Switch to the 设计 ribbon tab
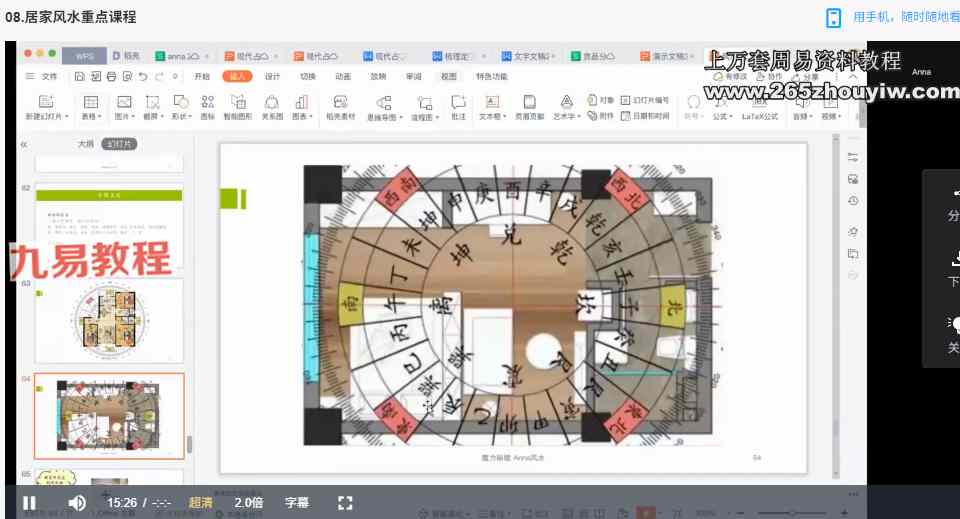Image resolution: width=960 pixels, height=519 pixels. click(x=273, y=76)
